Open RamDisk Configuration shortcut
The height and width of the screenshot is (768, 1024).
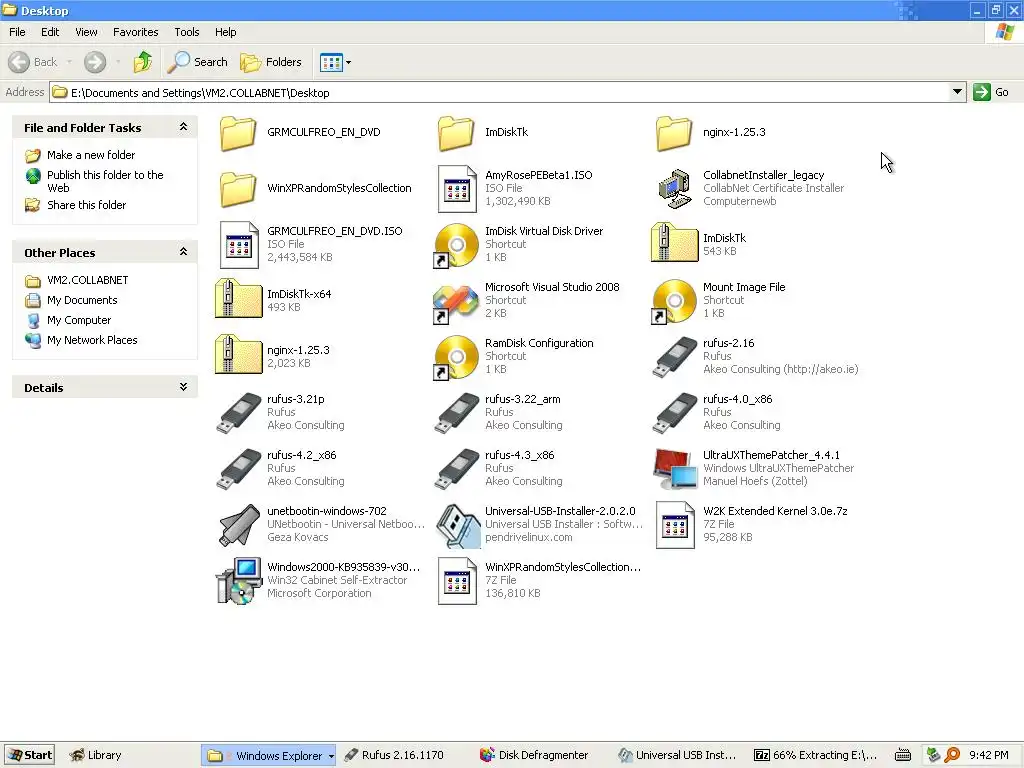pyautogui.click(x=456, y=357)
